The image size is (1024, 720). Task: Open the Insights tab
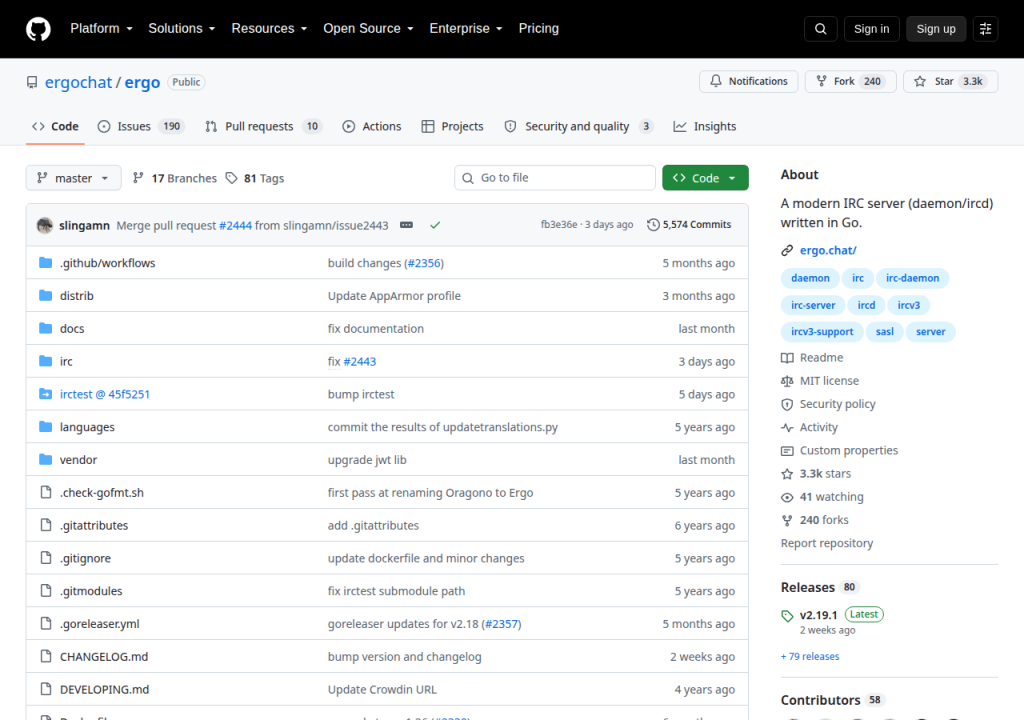pos(705,127)
